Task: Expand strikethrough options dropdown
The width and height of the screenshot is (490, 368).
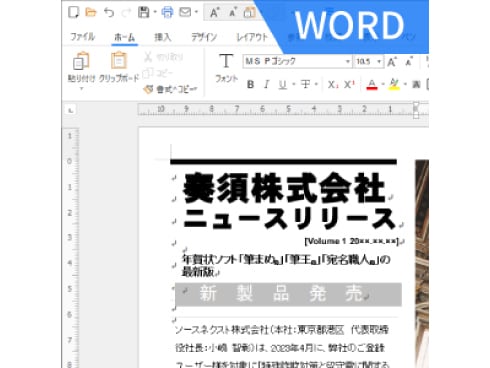Action: (x=316, y=85)
